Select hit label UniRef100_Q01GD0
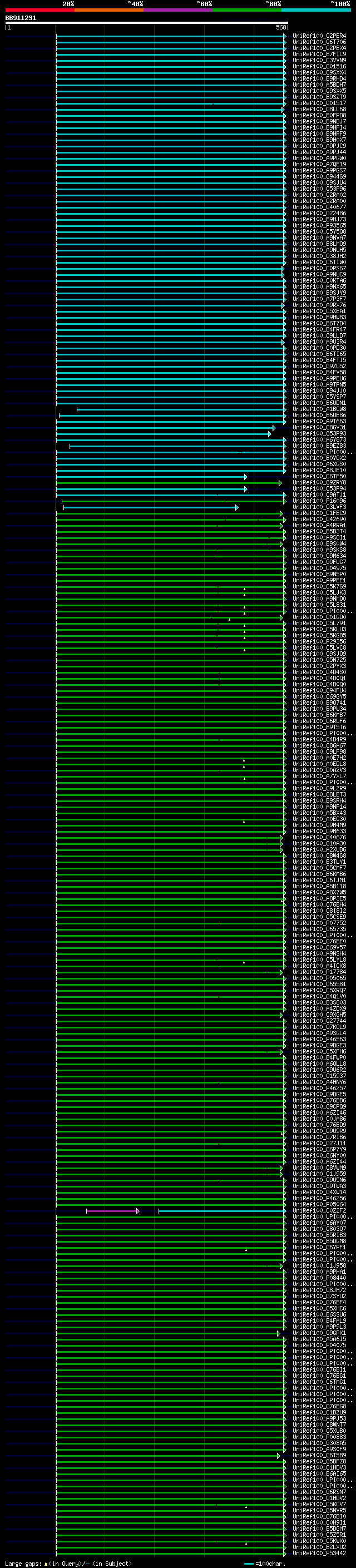This screenshot has height=1568, width=356. (x=319, y=617)
